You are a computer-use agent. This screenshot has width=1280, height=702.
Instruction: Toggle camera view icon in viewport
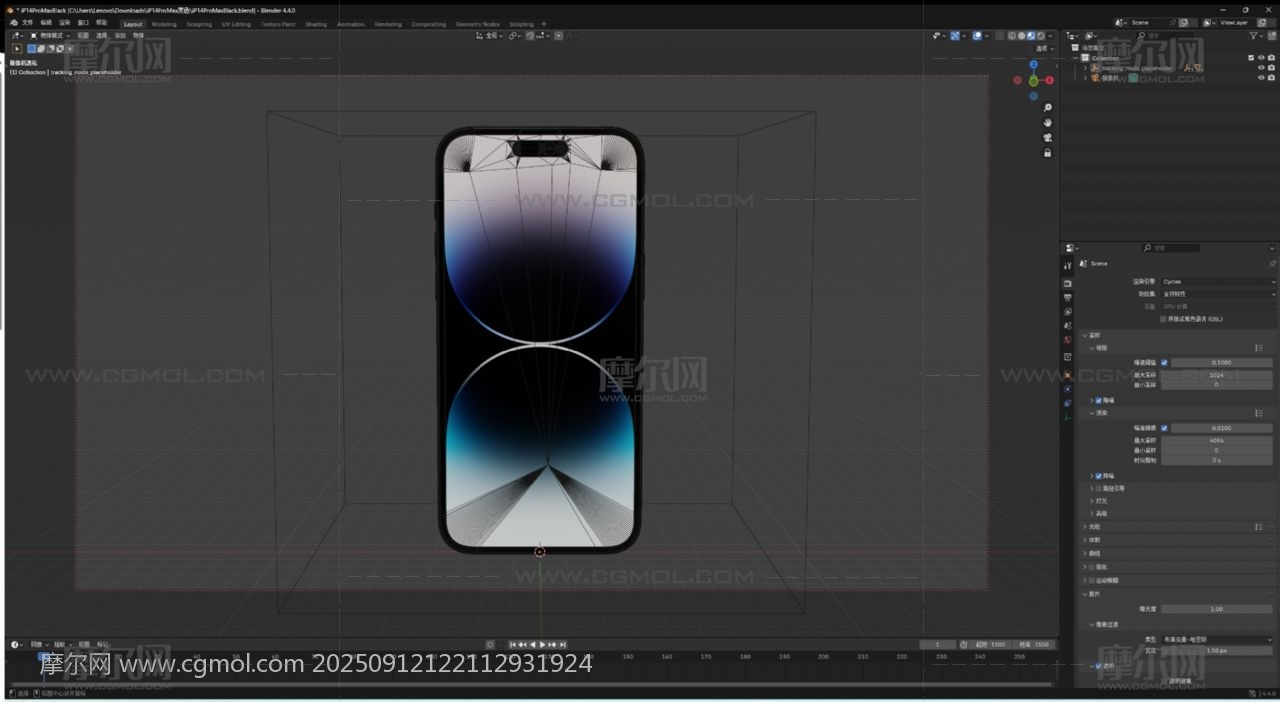tap(1048, 138)
